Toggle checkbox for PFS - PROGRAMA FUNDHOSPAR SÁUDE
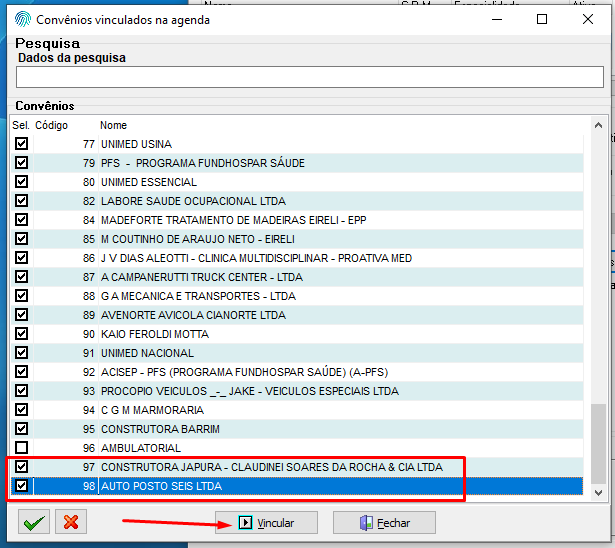615x548 pixels. click(x=22, y=162)
